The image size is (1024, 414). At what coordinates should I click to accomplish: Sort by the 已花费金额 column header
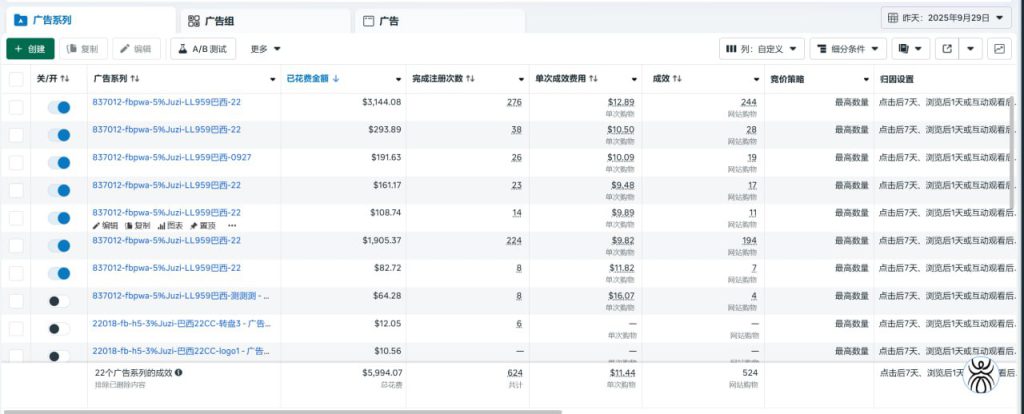(313, 79)
